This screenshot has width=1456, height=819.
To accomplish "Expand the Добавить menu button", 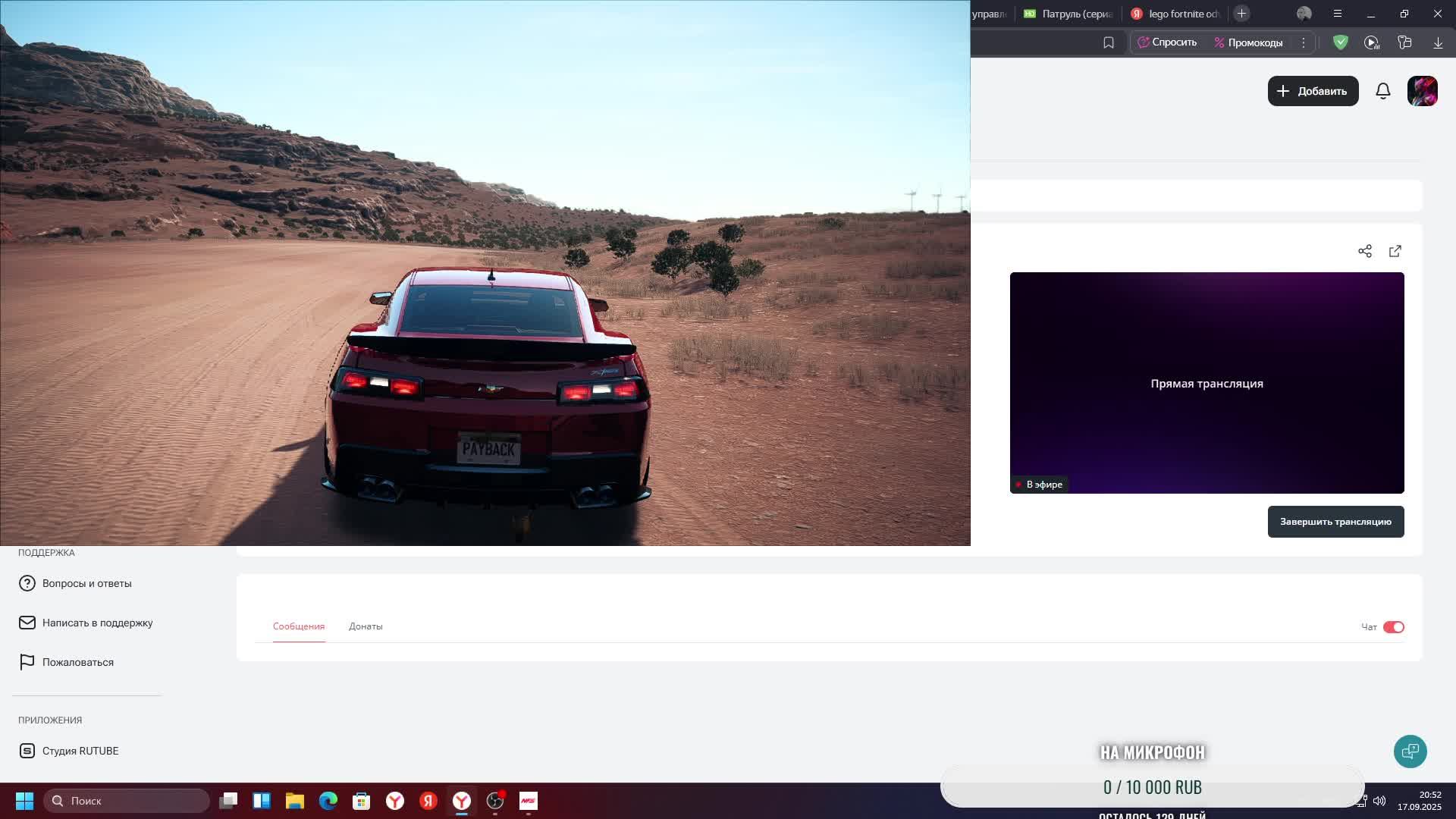I will click(1313, 91).
